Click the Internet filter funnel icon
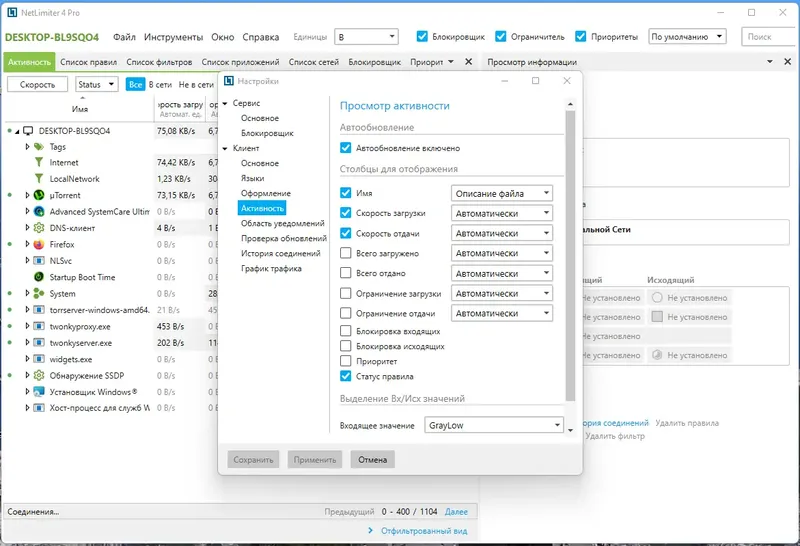The height and width of the screenshot is (546, 800). tap(39, 162)
